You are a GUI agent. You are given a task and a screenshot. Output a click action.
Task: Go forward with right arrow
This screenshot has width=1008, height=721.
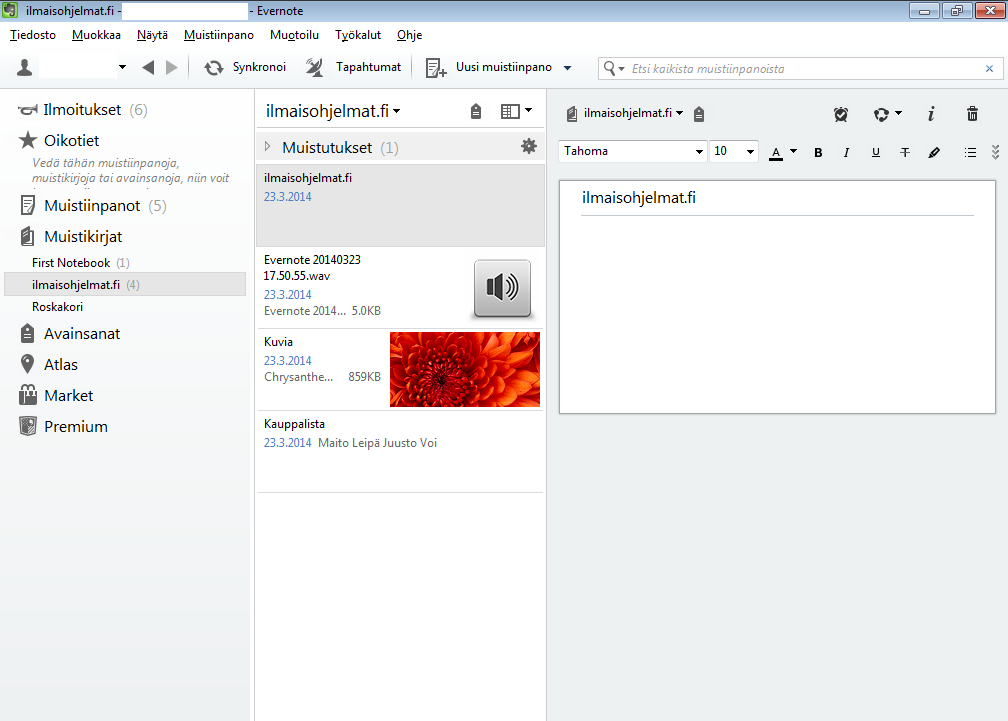coord(172,67)
